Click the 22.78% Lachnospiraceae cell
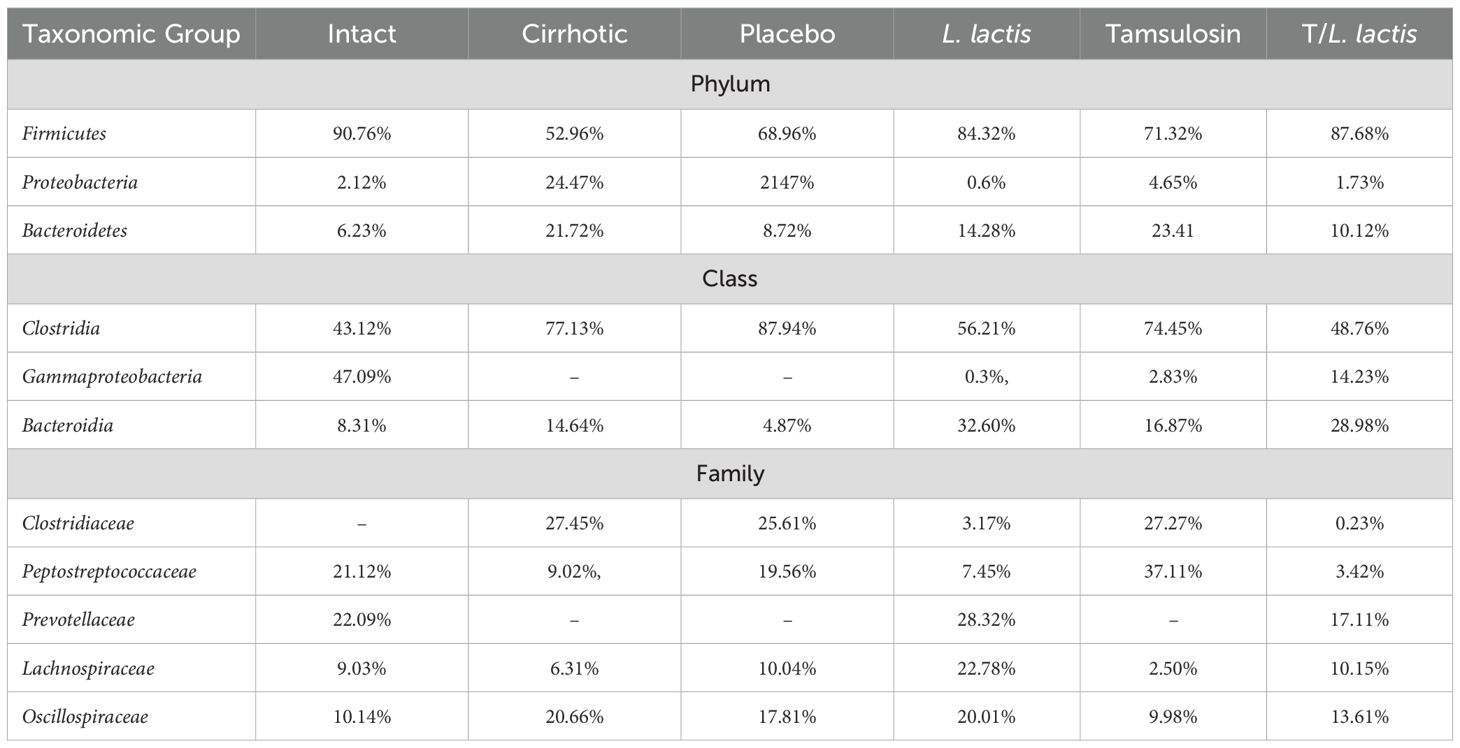1460x748 pixels. [x=986, y=669]
